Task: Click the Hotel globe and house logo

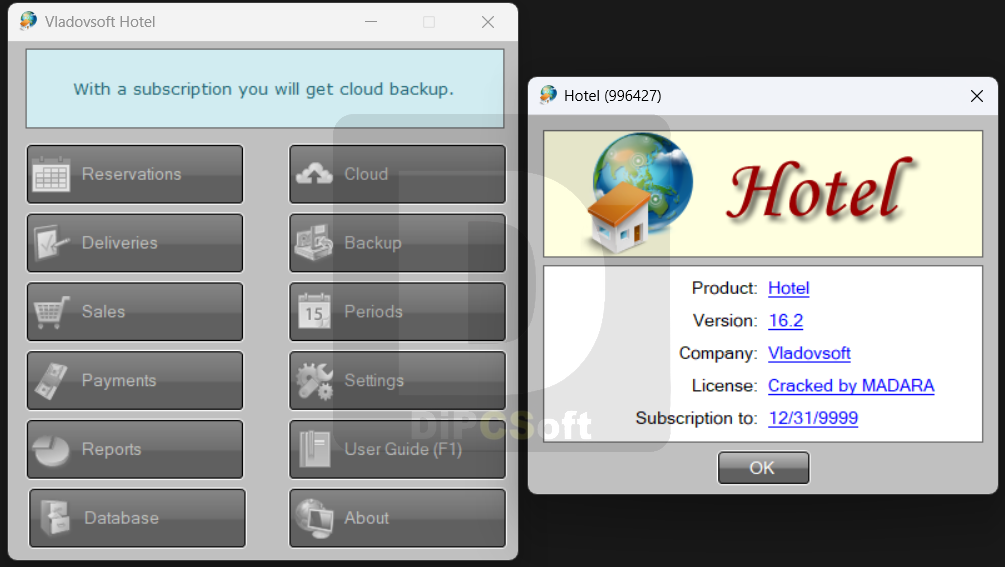Action: click(x=640, y=193)
